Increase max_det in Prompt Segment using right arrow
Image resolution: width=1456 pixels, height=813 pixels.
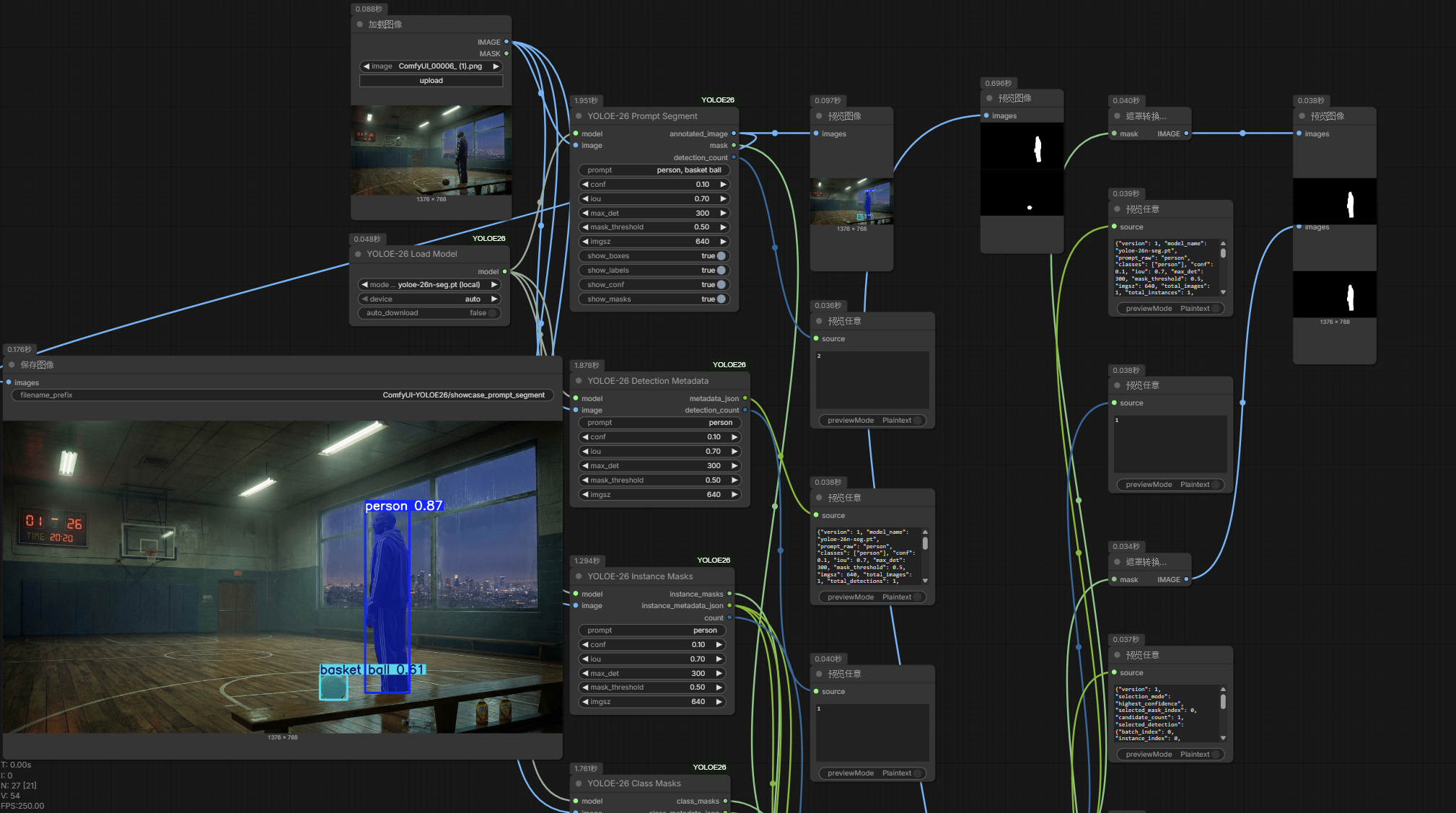click(723, 214)
